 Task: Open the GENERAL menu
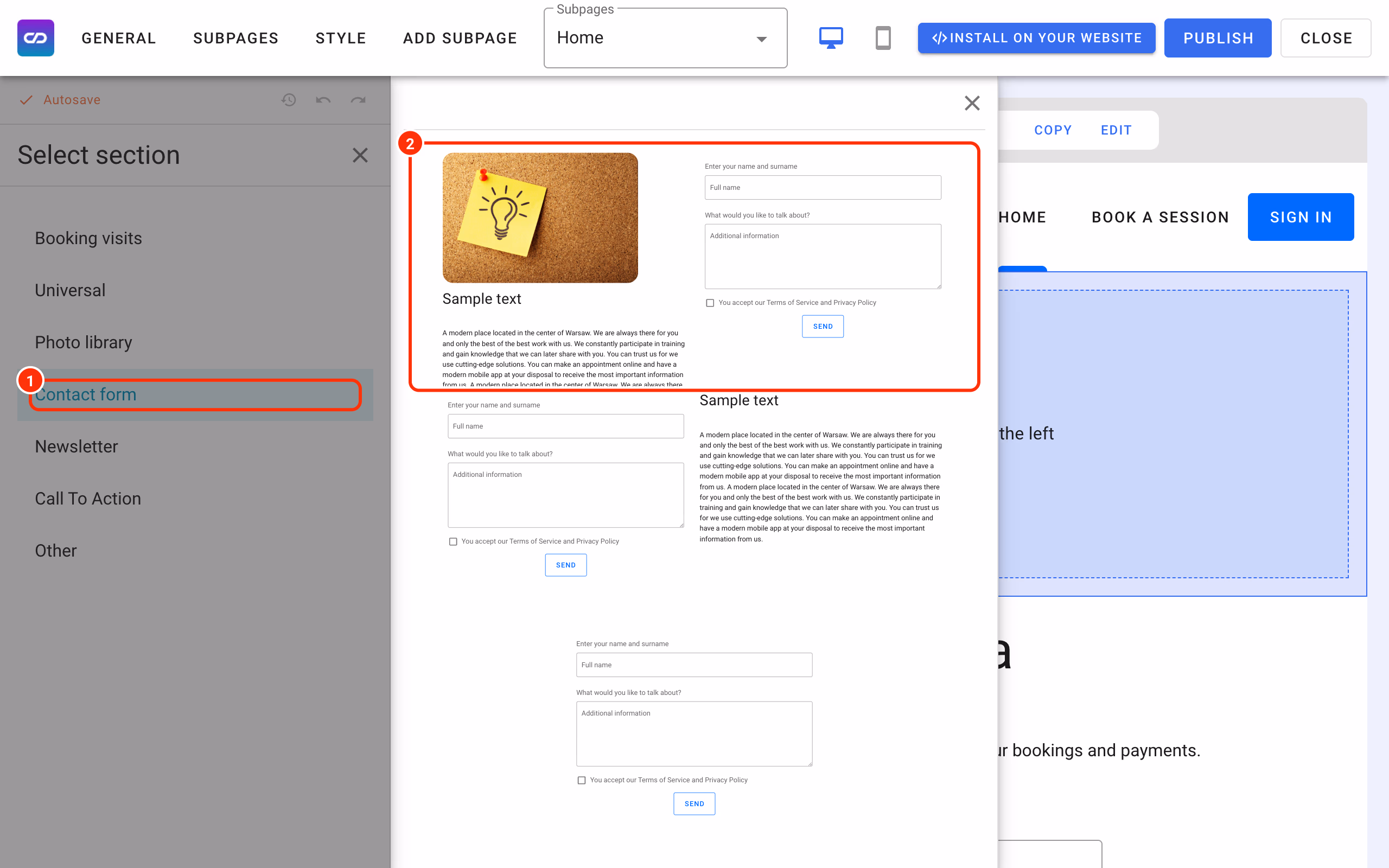click(119, 38)
